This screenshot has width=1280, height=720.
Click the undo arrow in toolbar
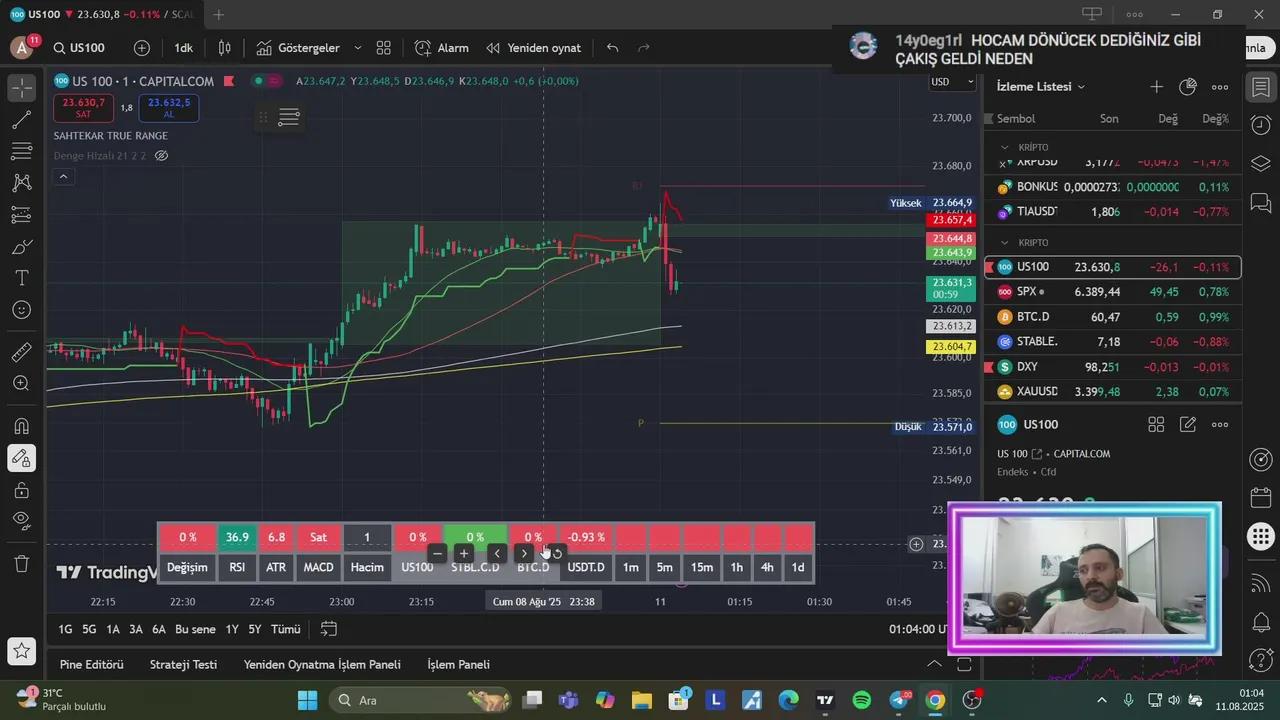612,48
